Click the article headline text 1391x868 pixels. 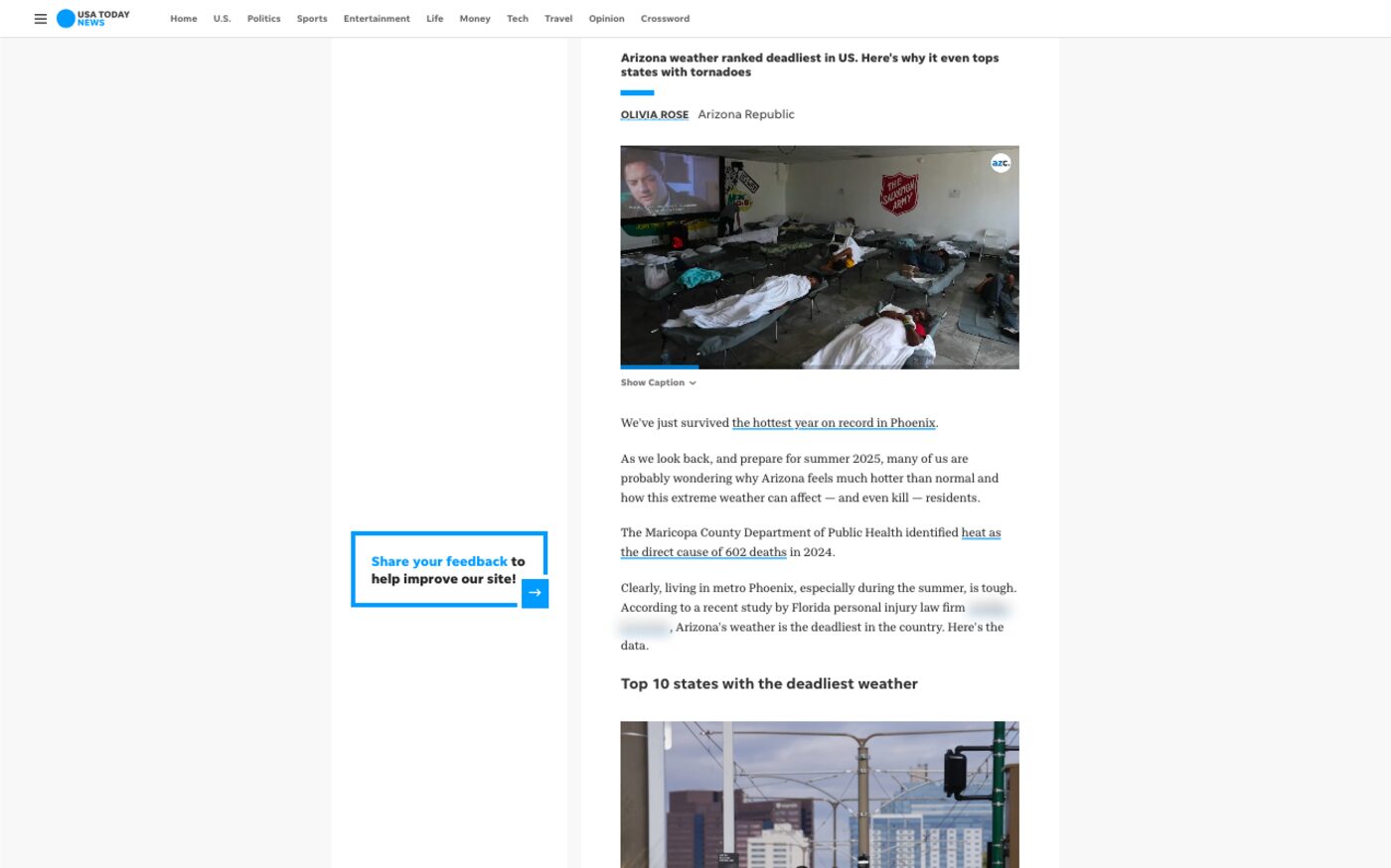coord(810,65)
